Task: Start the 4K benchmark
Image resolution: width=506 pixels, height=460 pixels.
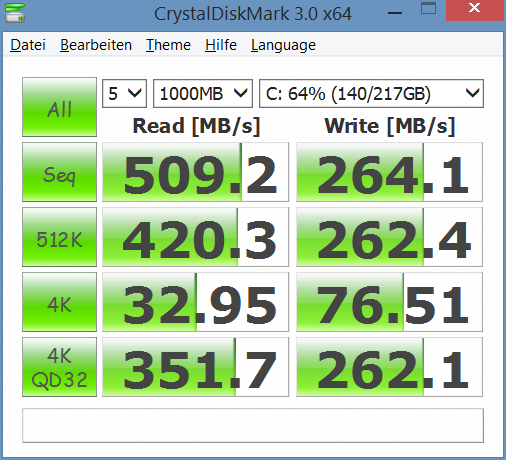Action: coord(59,302)
